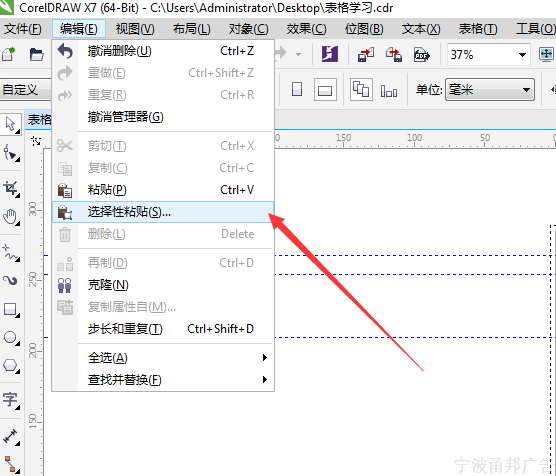556x476 pixels.
Task: Select the Crop tool
Action: pyautogui.click(x=11, y=189)
